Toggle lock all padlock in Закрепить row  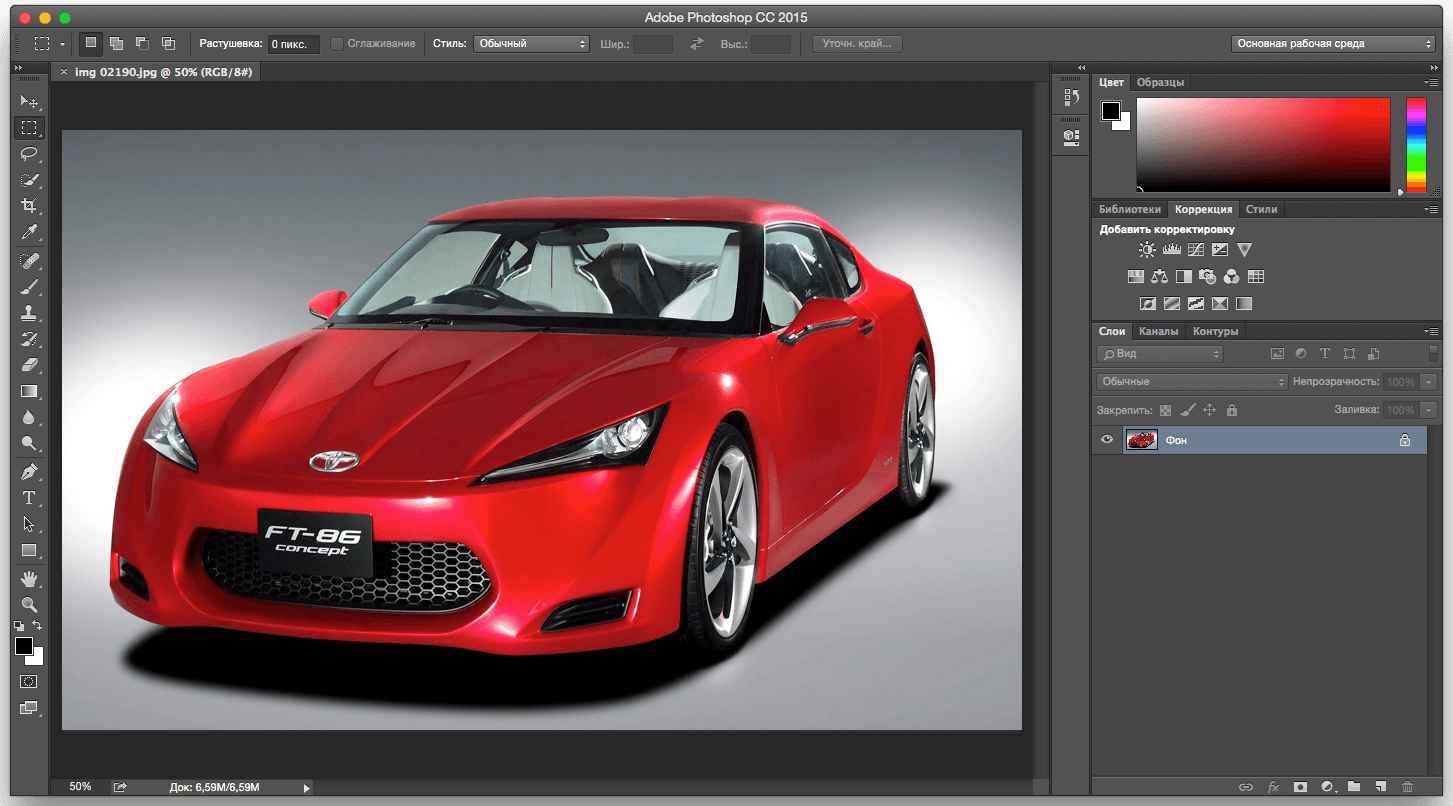[x=1232, y=410]
